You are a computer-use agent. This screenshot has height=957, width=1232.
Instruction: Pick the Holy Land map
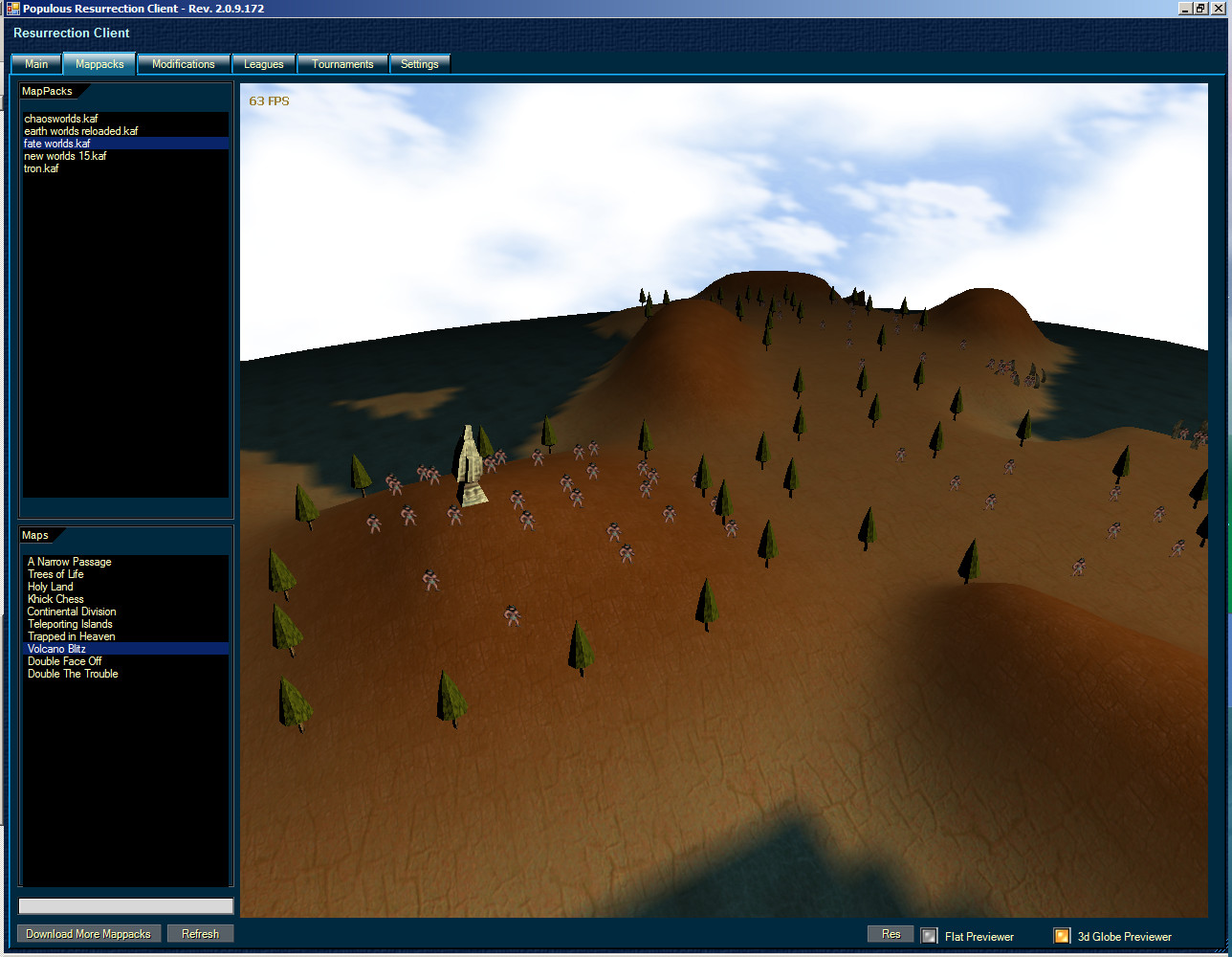coord(125,587)
